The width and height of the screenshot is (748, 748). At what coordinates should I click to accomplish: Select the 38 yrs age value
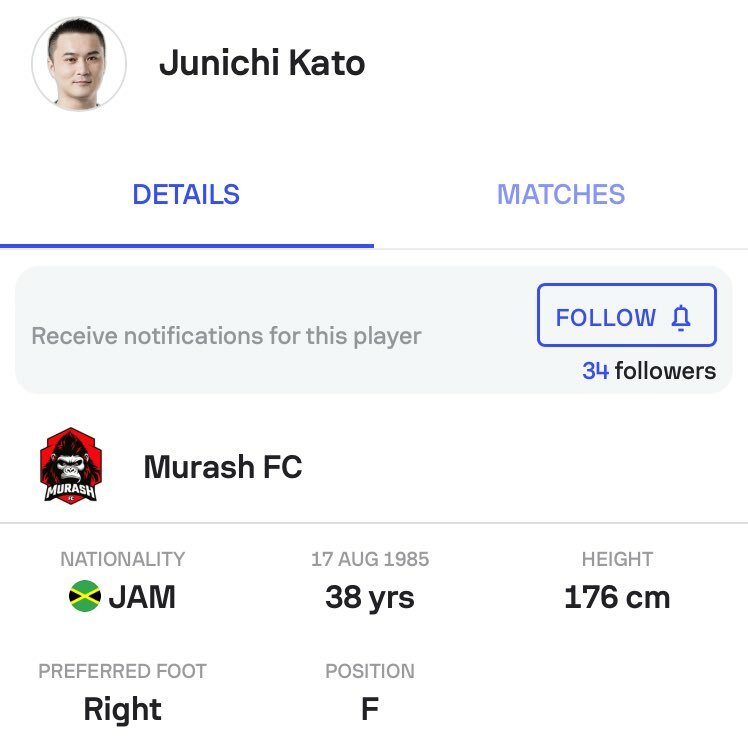coord(370,598)
